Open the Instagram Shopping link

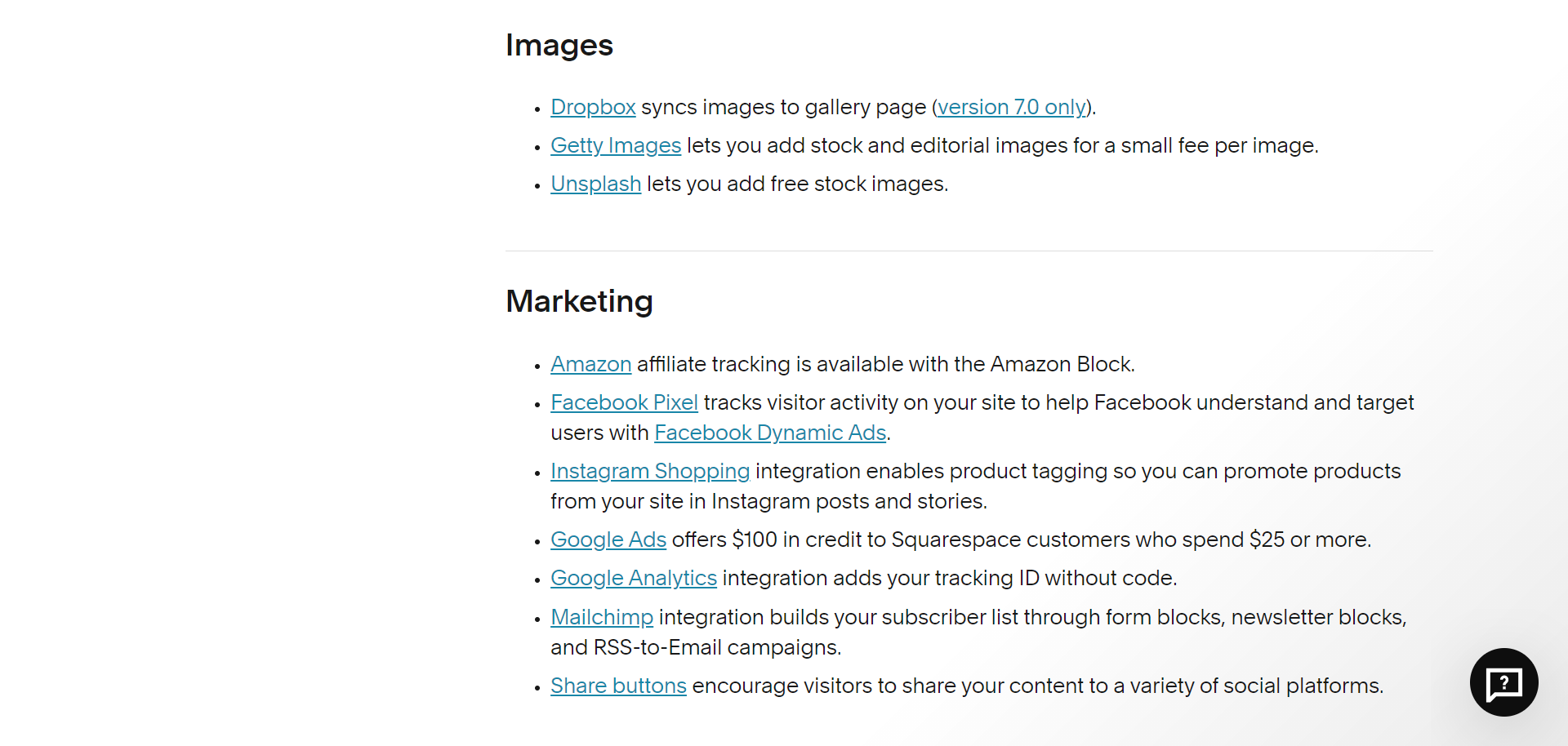coord(650,471)
